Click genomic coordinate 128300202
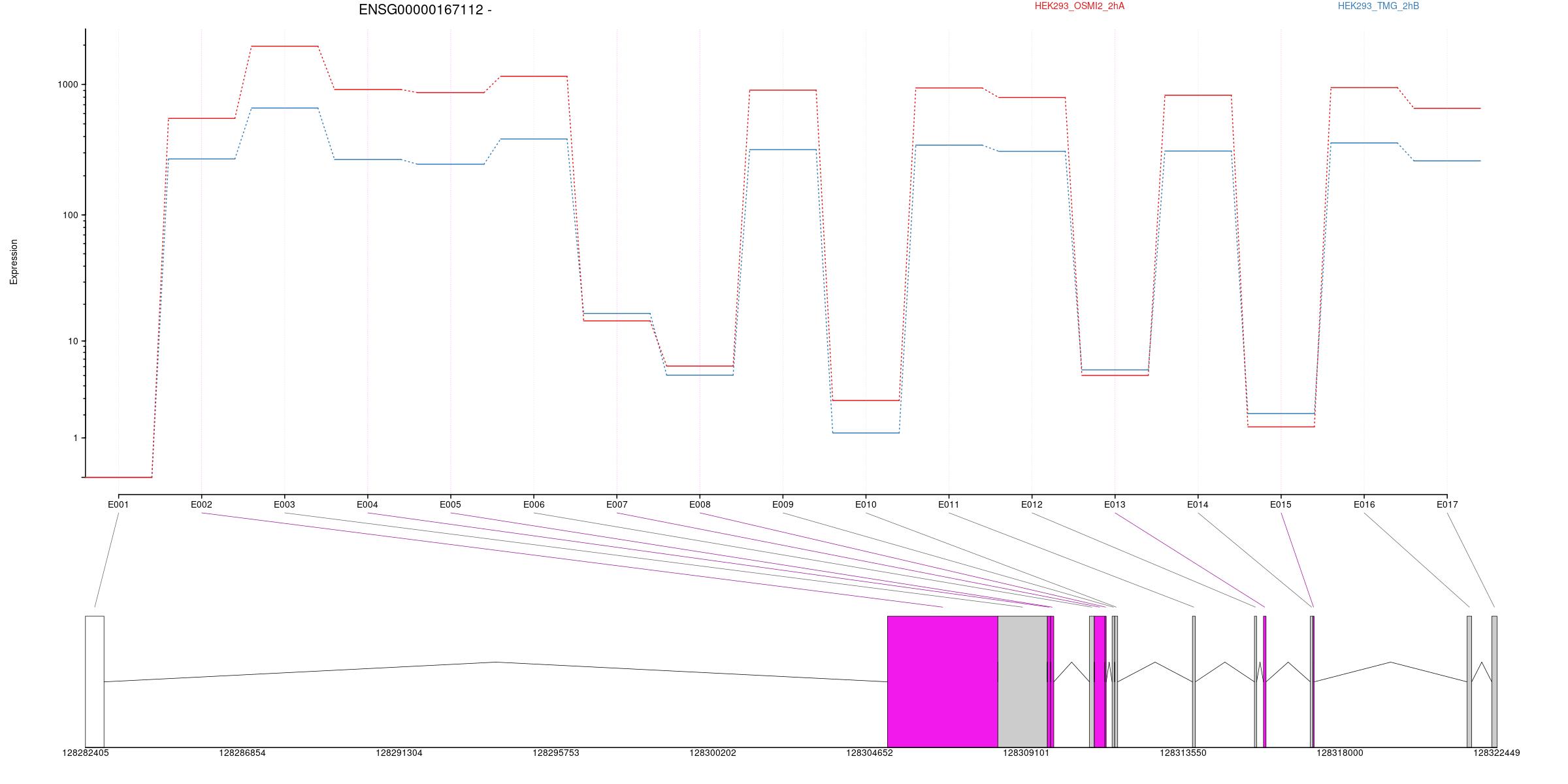 click(713, 753)
